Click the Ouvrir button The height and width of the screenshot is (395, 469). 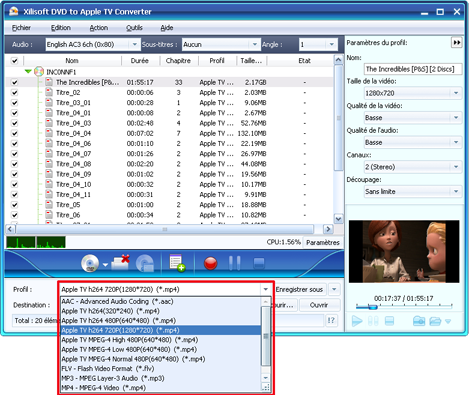click(x=319, y=305)
